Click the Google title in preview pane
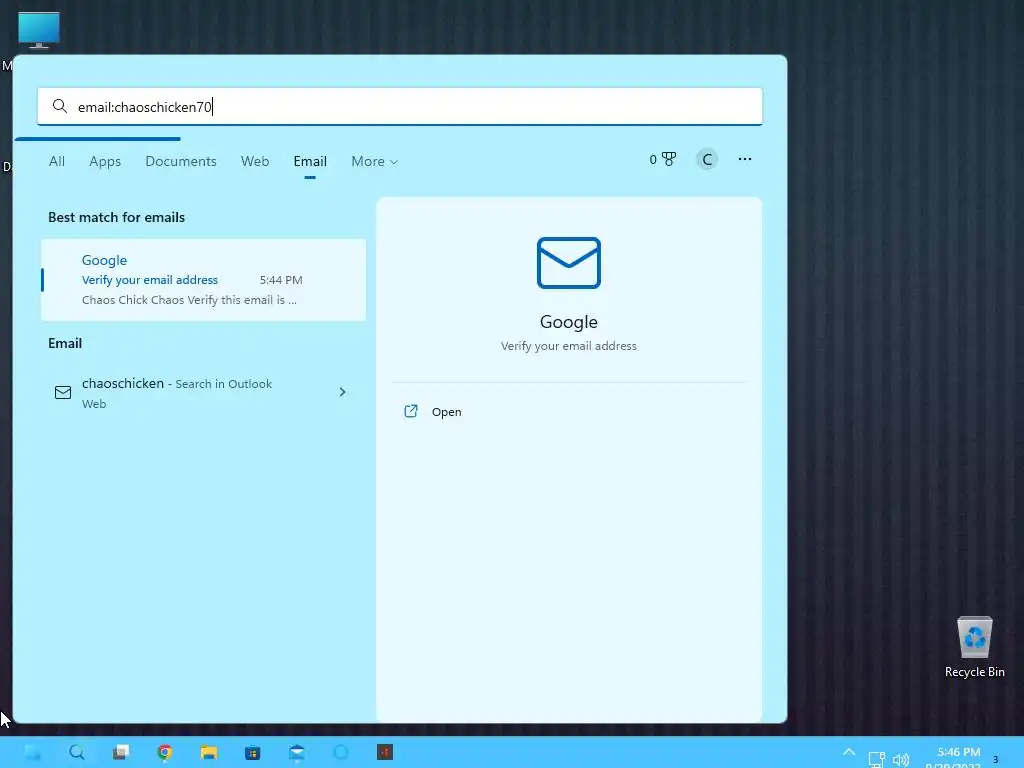The image size is (1024, 768). click(569, 322)
